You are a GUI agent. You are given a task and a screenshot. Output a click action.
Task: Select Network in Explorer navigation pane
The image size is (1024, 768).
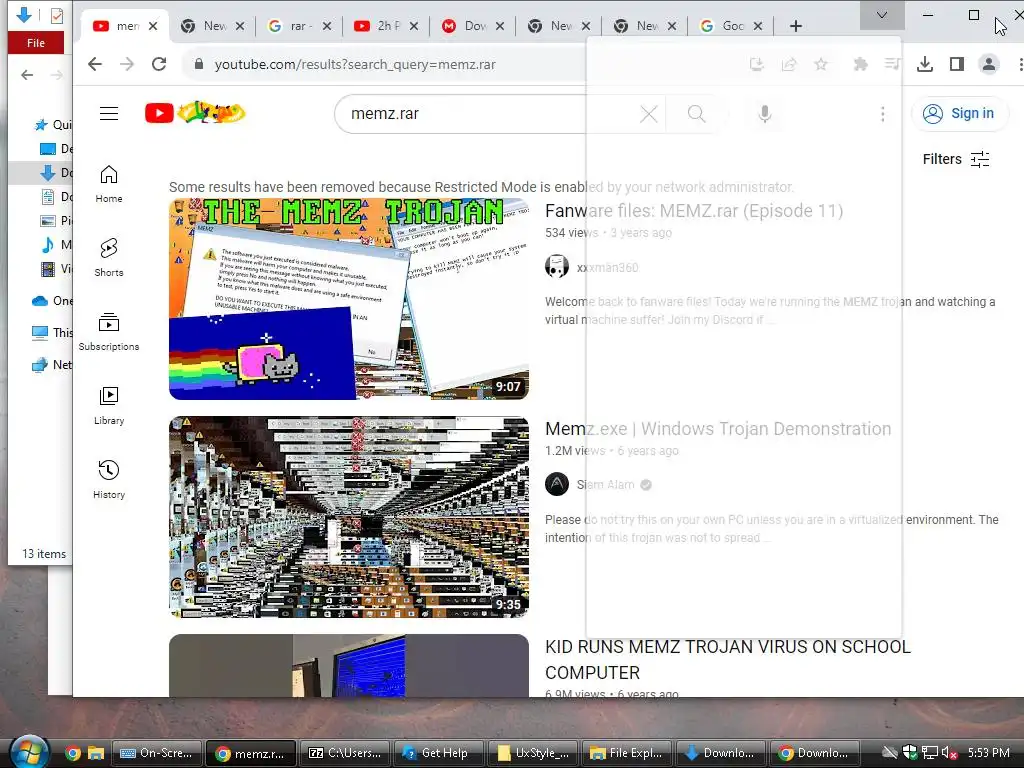point(52,364)
